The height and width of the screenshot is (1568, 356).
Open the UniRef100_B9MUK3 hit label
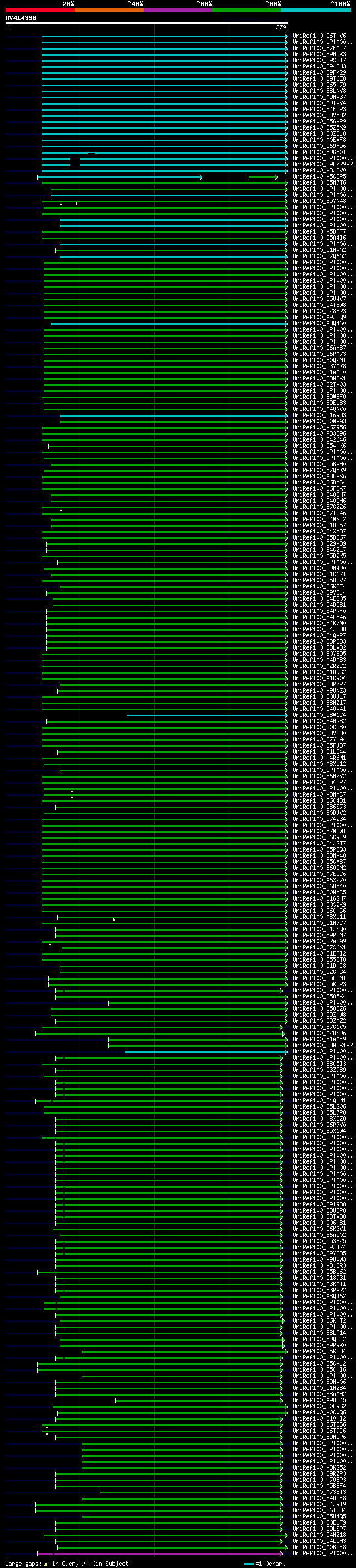tap(319, 54)
